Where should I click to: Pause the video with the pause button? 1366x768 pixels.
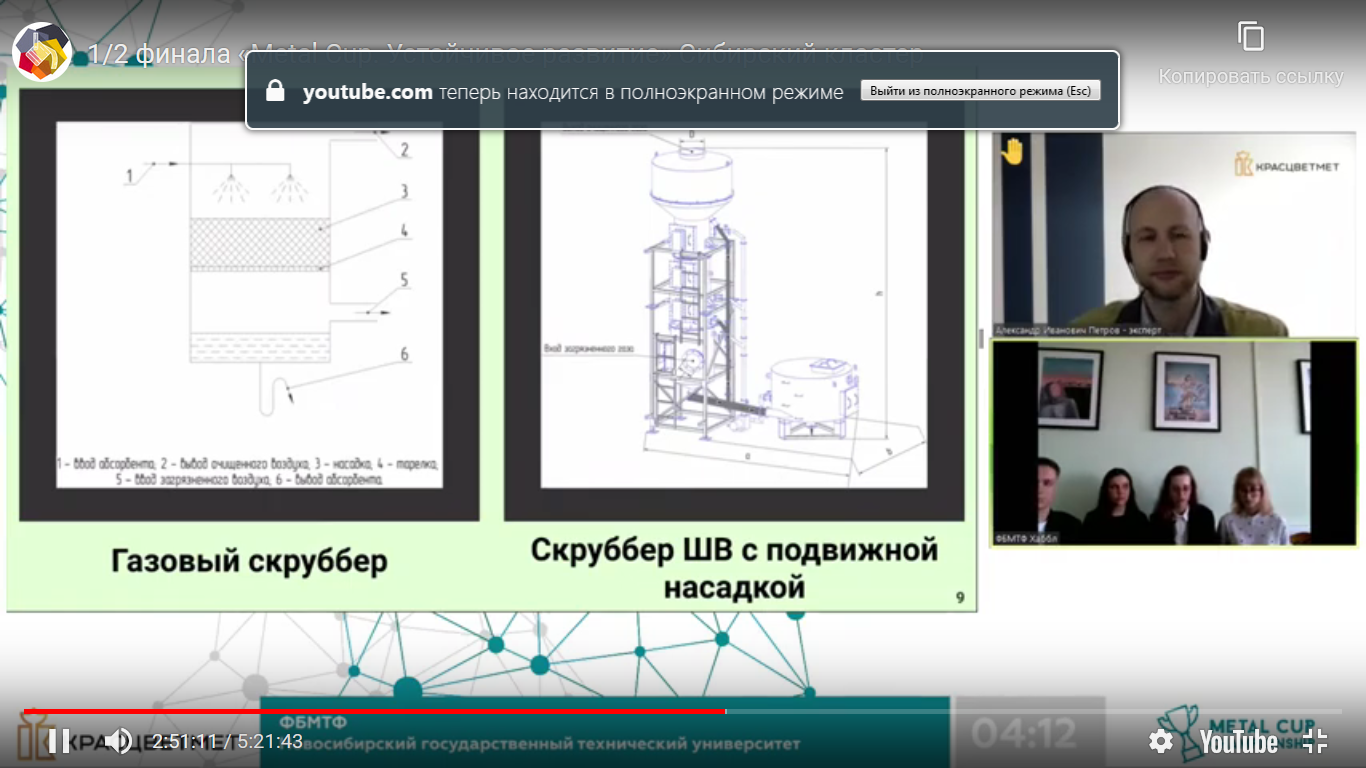click(59, 741)
